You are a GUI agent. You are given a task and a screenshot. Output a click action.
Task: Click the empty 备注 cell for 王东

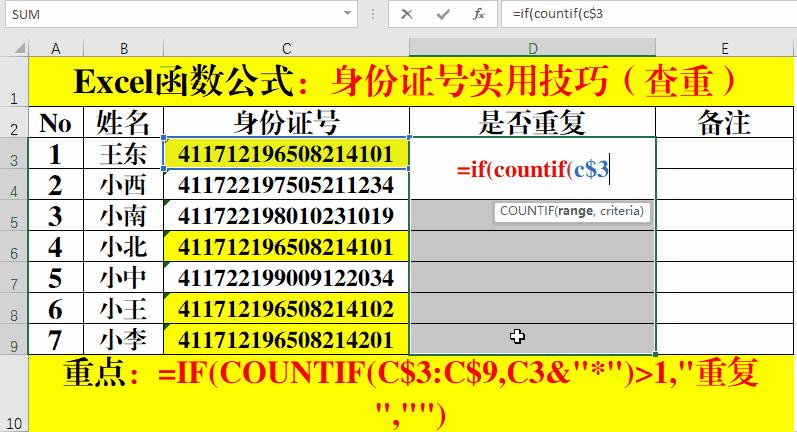click(725, 153)
